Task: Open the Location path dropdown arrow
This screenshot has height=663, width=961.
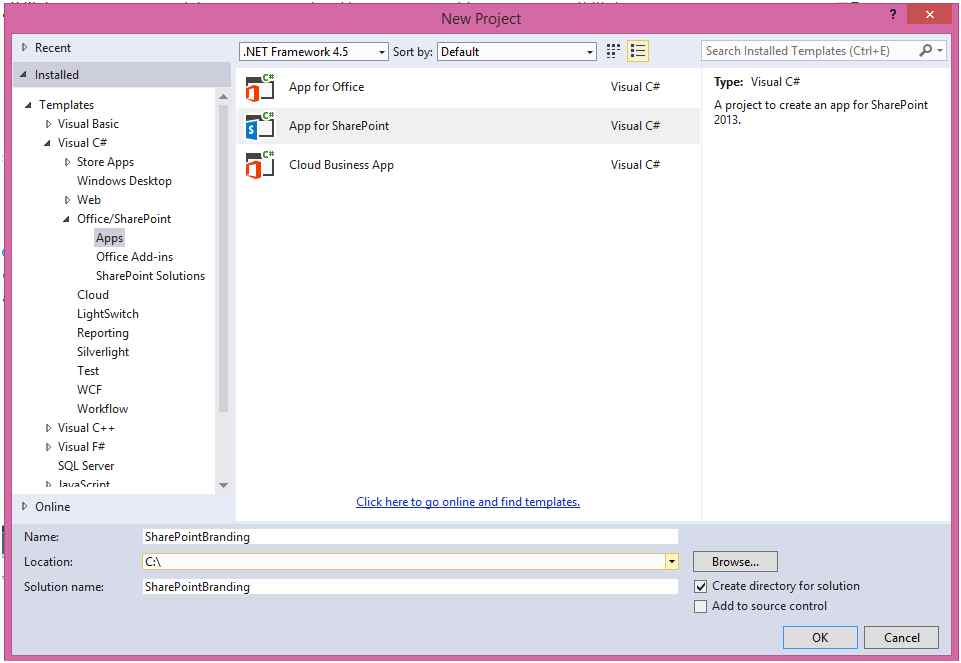Action: point(672,561)
